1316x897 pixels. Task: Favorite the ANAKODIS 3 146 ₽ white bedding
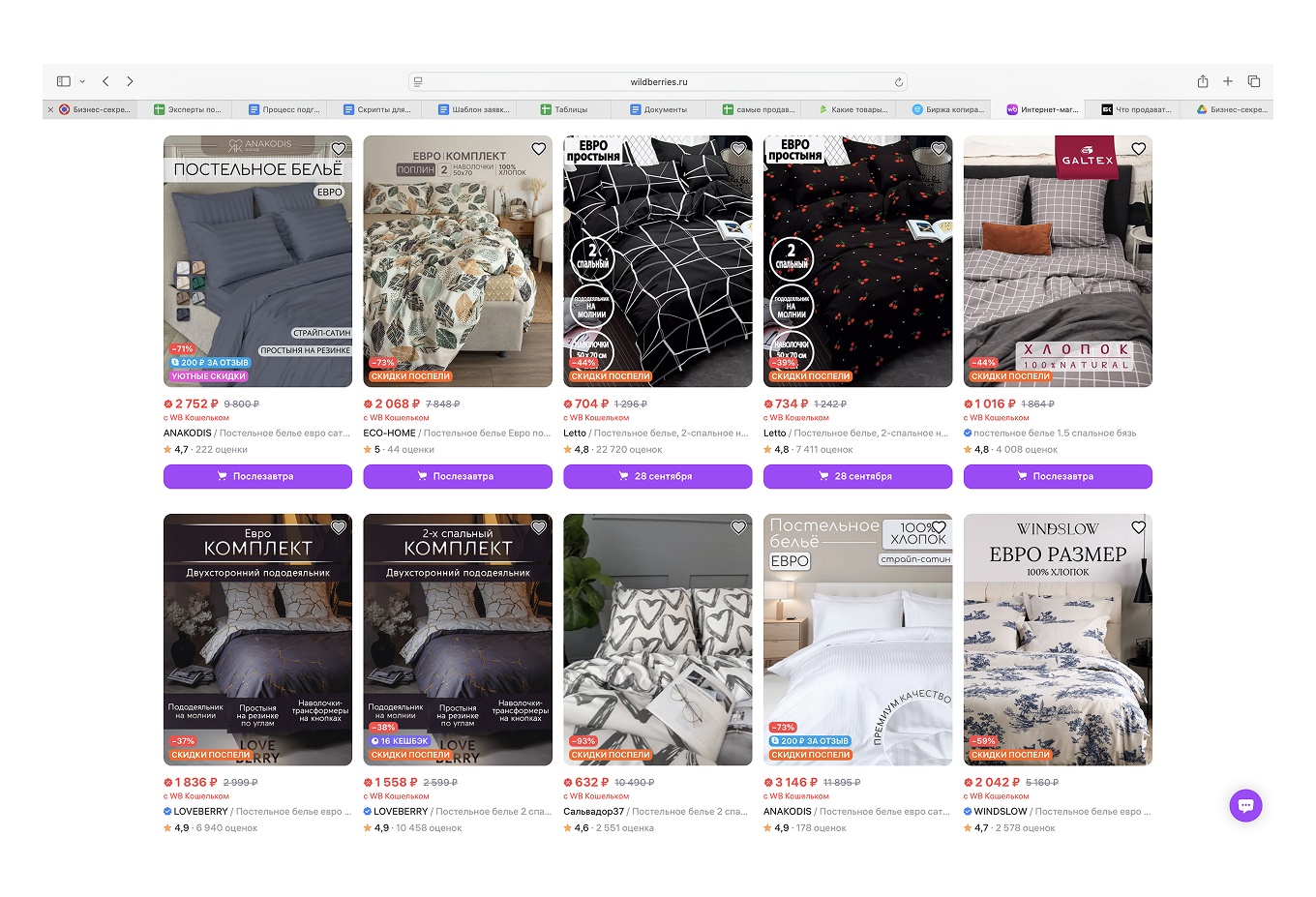pyautogui.click(x=939, y=527)
